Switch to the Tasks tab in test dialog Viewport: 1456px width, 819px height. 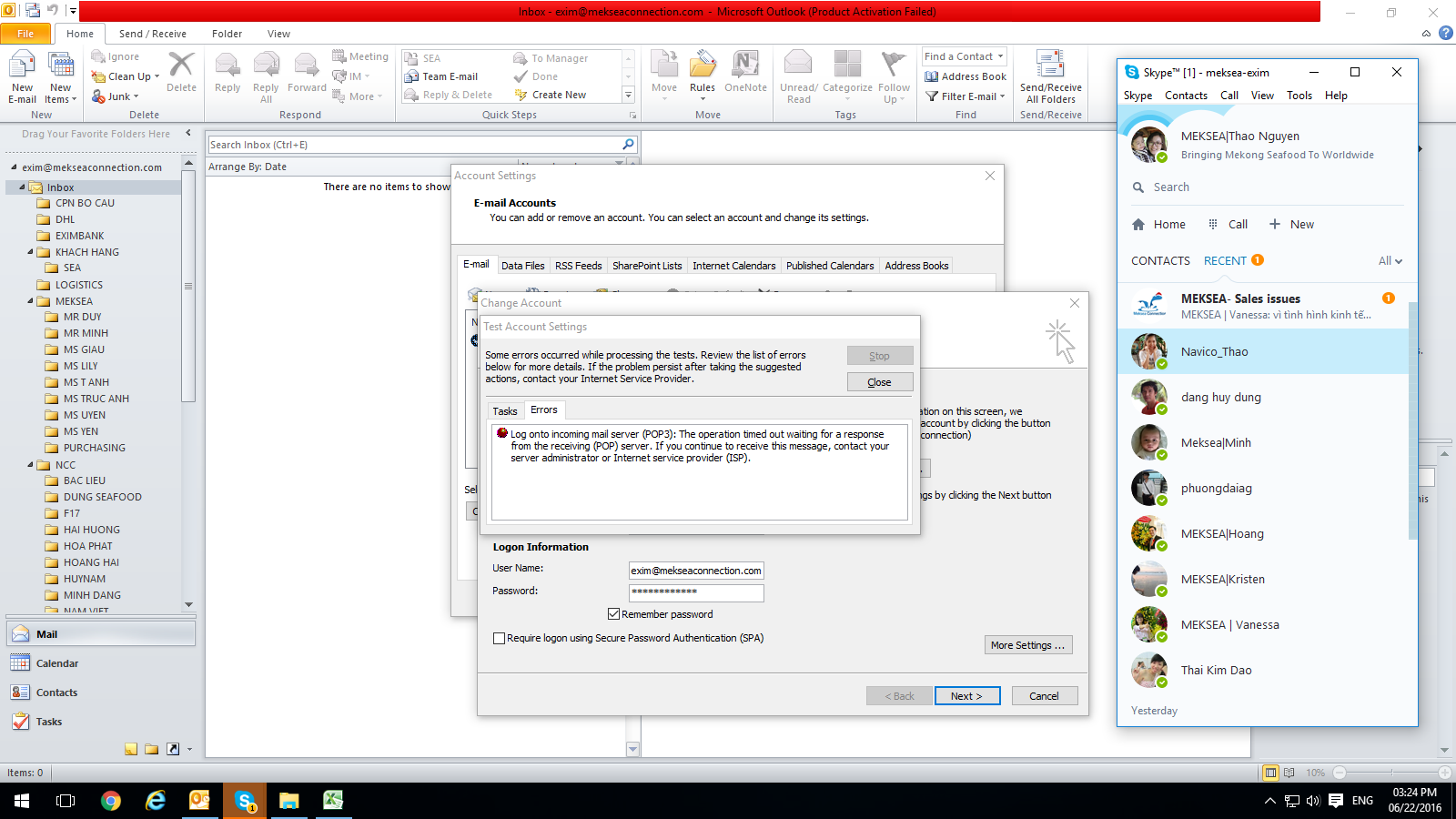[505, 411]
